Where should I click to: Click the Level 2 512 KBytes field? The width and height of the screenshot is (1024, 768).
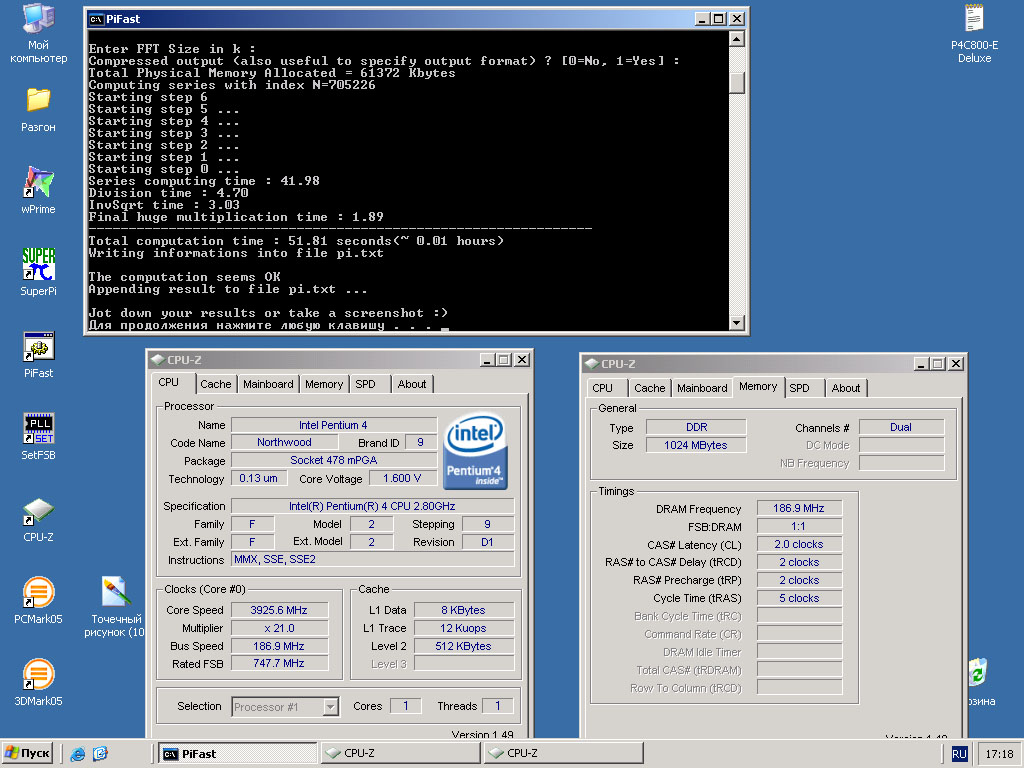tap(463, 646)
